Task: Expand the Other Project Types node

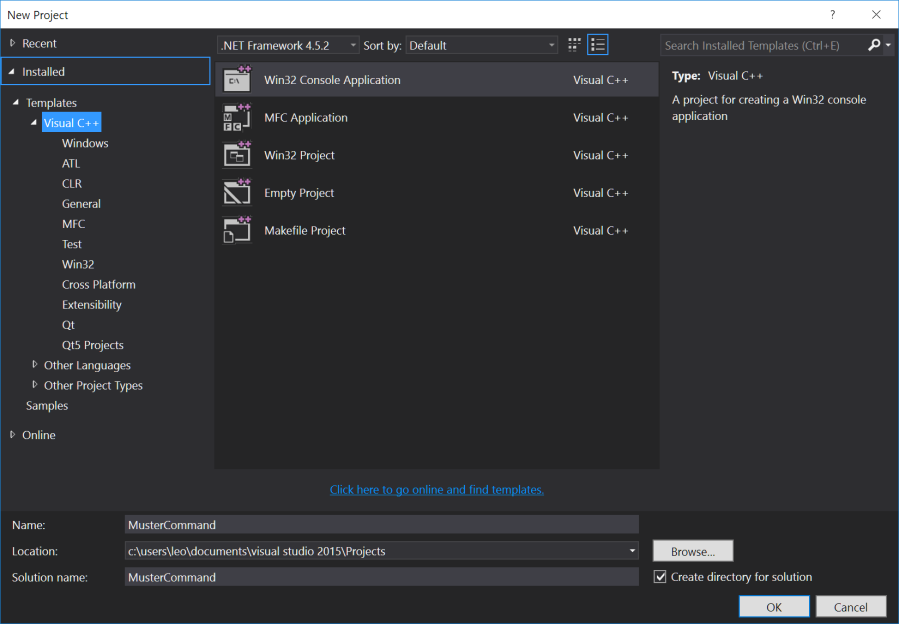Action: [35, 385]
